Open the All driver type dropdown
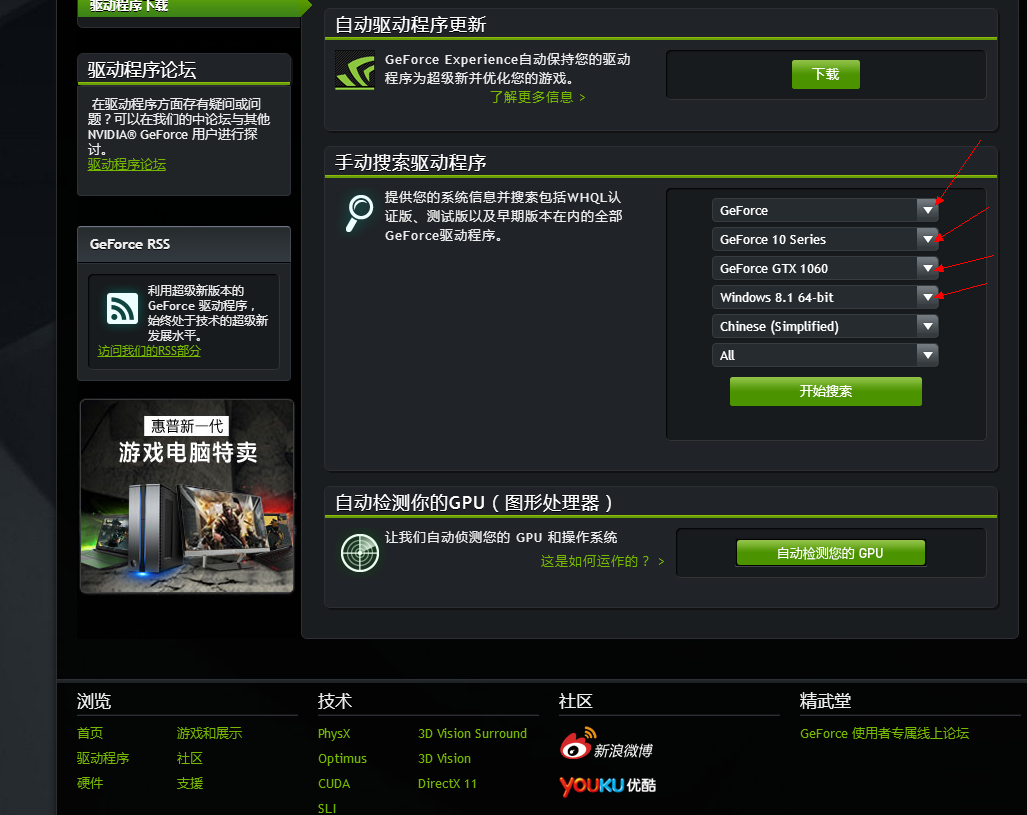The image size is (1027, 815). point(825,355)
